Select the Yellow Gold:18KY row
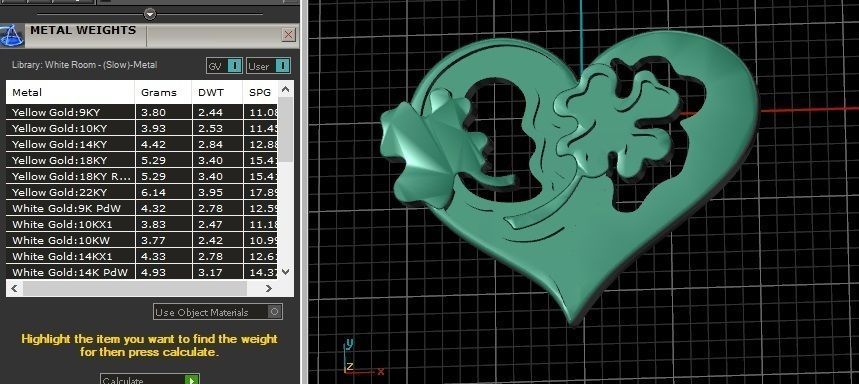 tap(142, 161)
